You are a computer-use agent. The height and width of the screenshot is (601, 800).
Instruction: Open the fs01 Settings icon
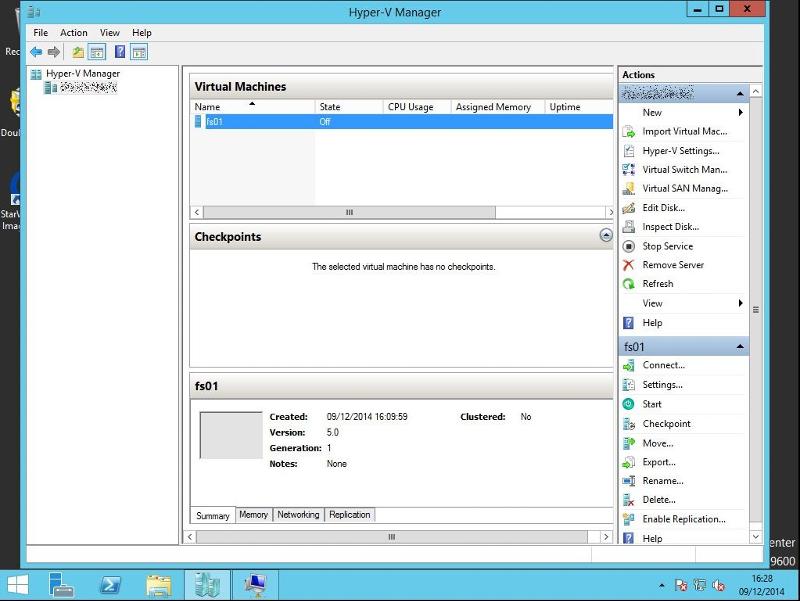coord(629,385)
